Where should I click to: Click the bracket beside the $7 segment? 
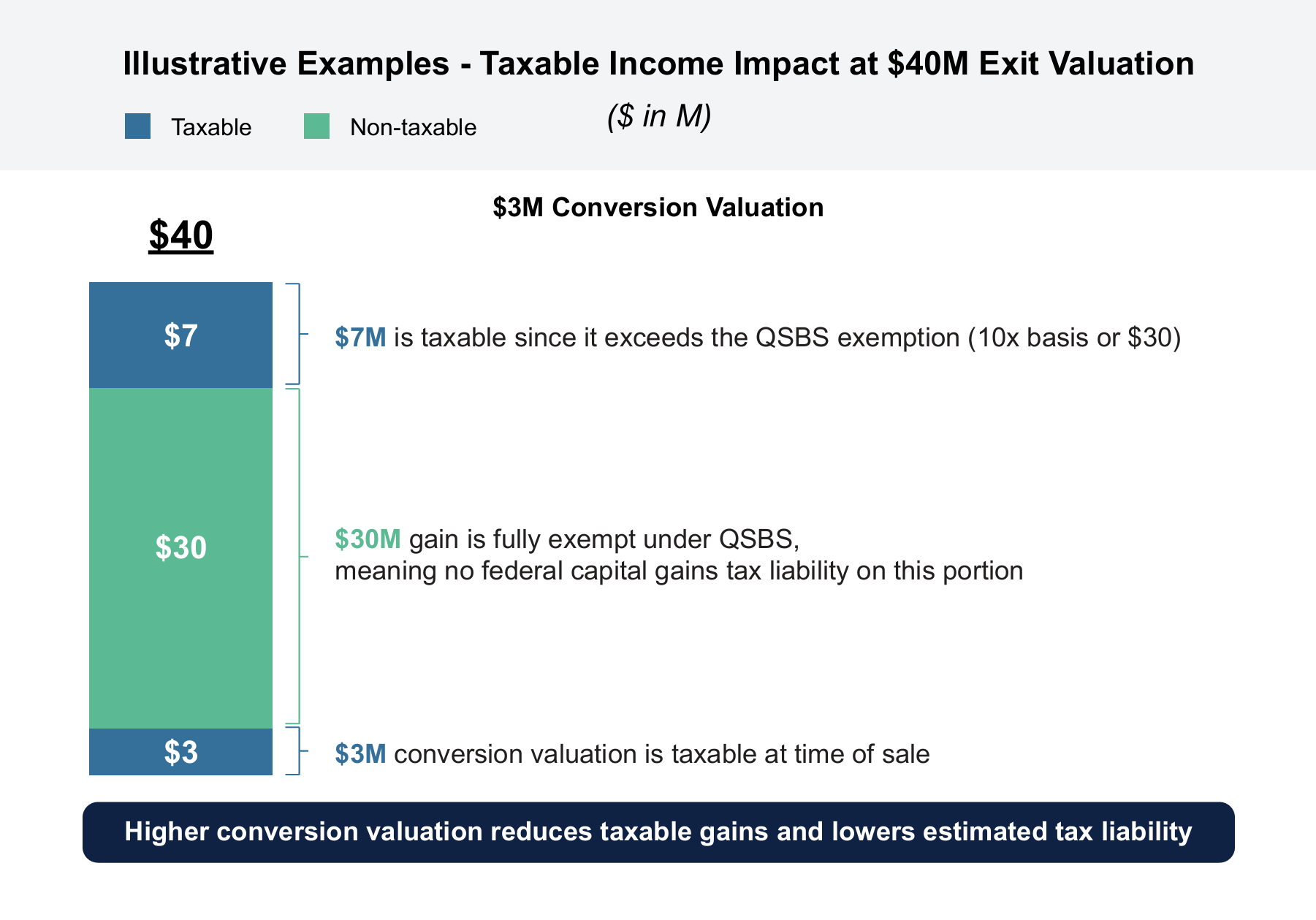(297, 333)
